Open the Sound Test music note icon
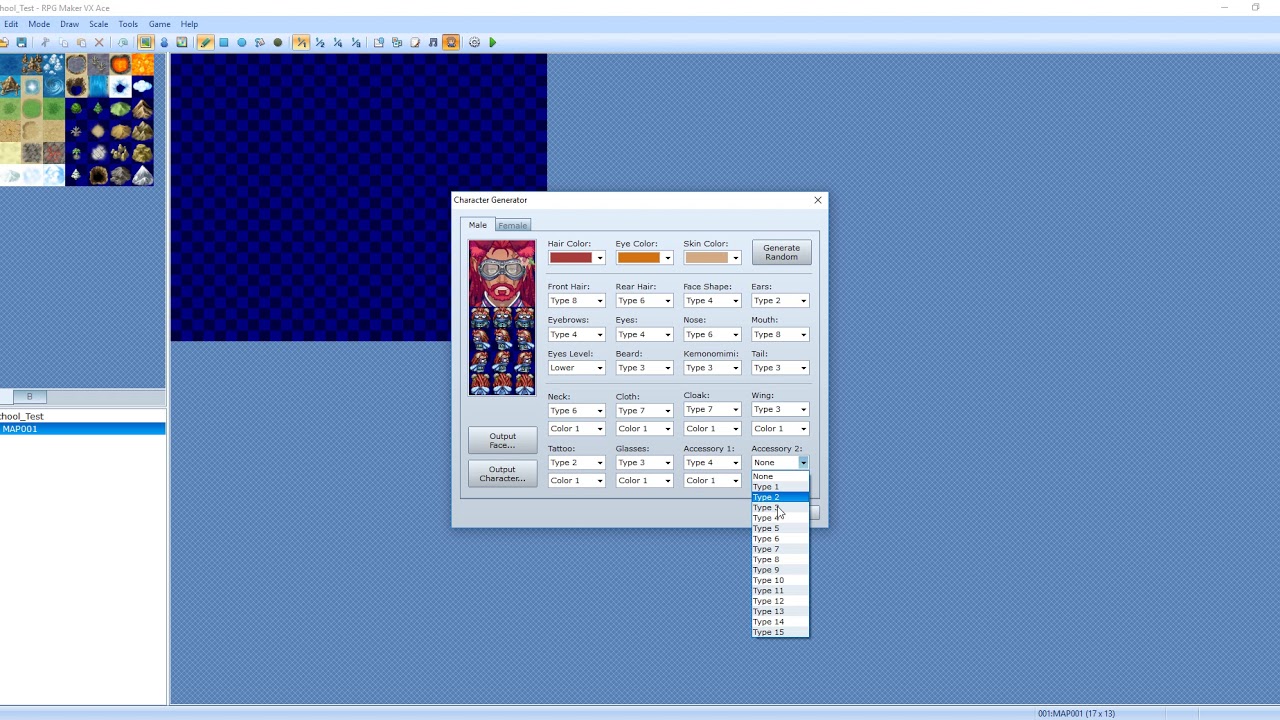Viewport: 1280px width, 720px height. pyautogui.click(x=433, y=42)
